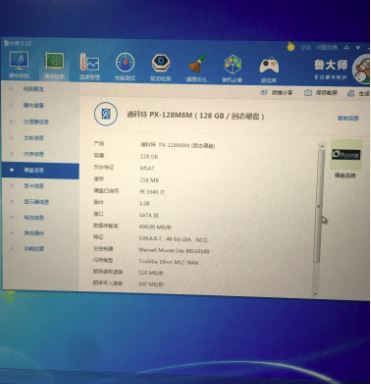Open driver detection gear-box icon
The image size is (371, 384).
coord(161,63)
